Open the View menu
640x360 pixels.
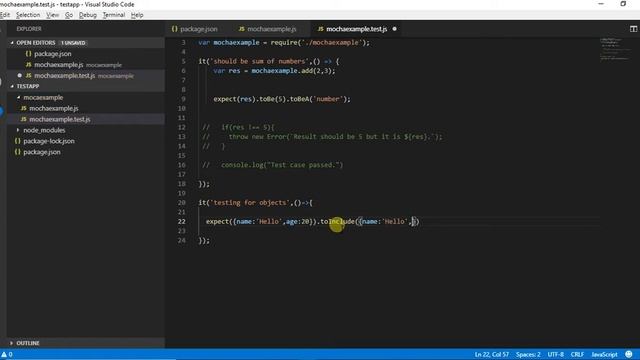click(52, 15)
